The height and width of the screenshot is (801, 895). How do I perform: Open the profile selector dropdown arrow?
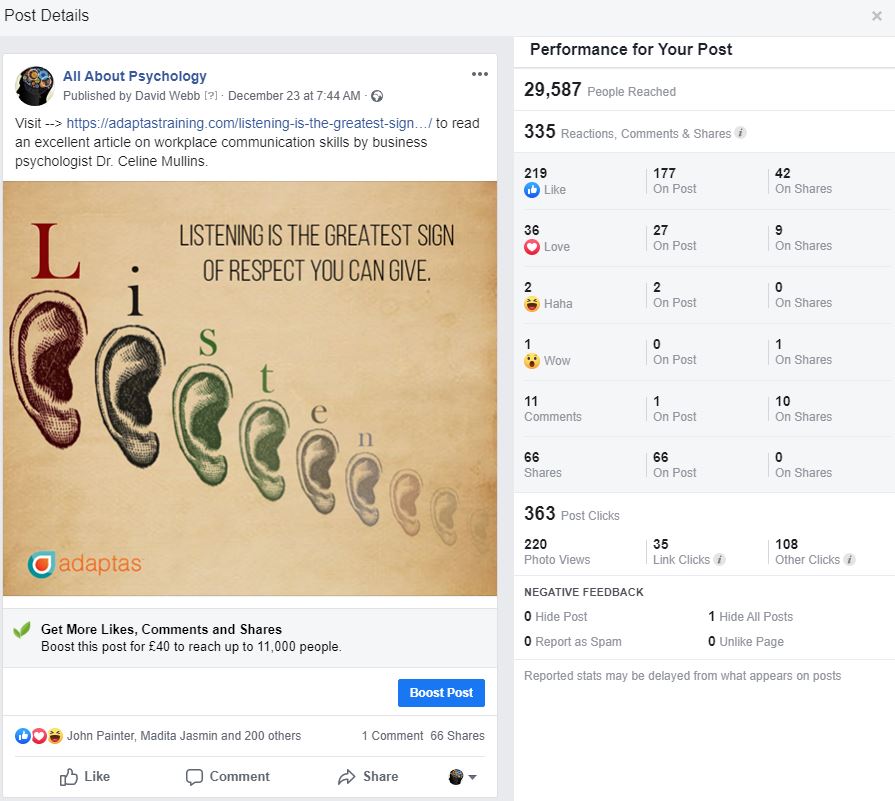[x=472, y=777]
